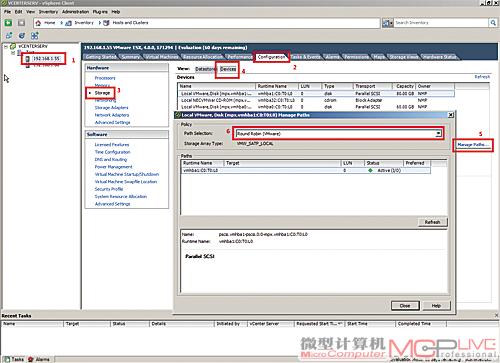
Task: Click the host icon next to 192.168.1.55
Action: [x=28, y=59]
